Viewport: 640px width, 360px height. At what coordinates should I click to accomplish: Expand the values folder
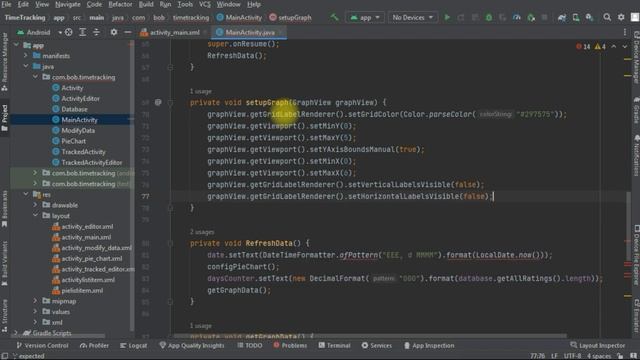[x=35, y=311]
